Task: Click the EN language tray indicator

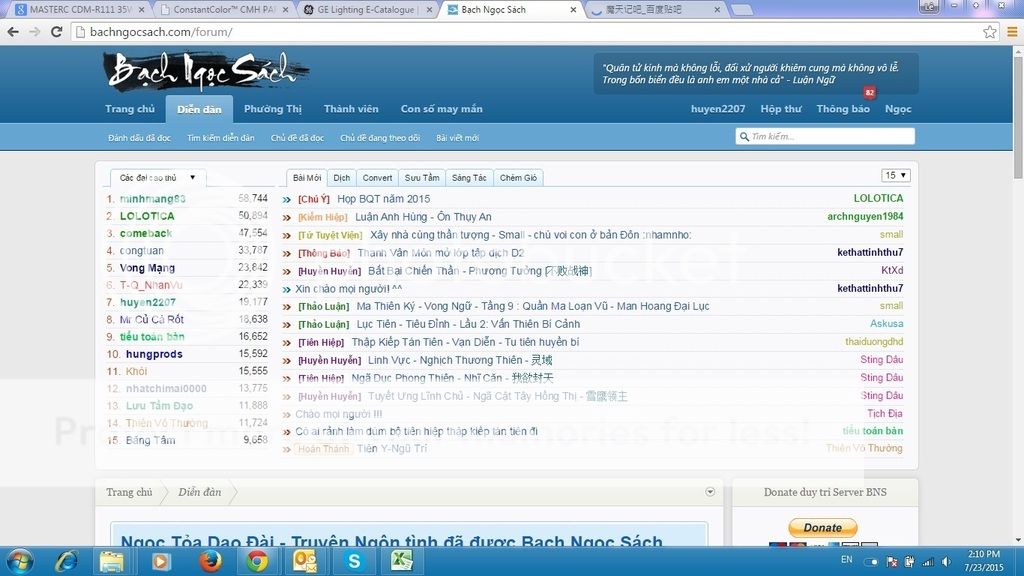Action: click(x=846, y=560)
